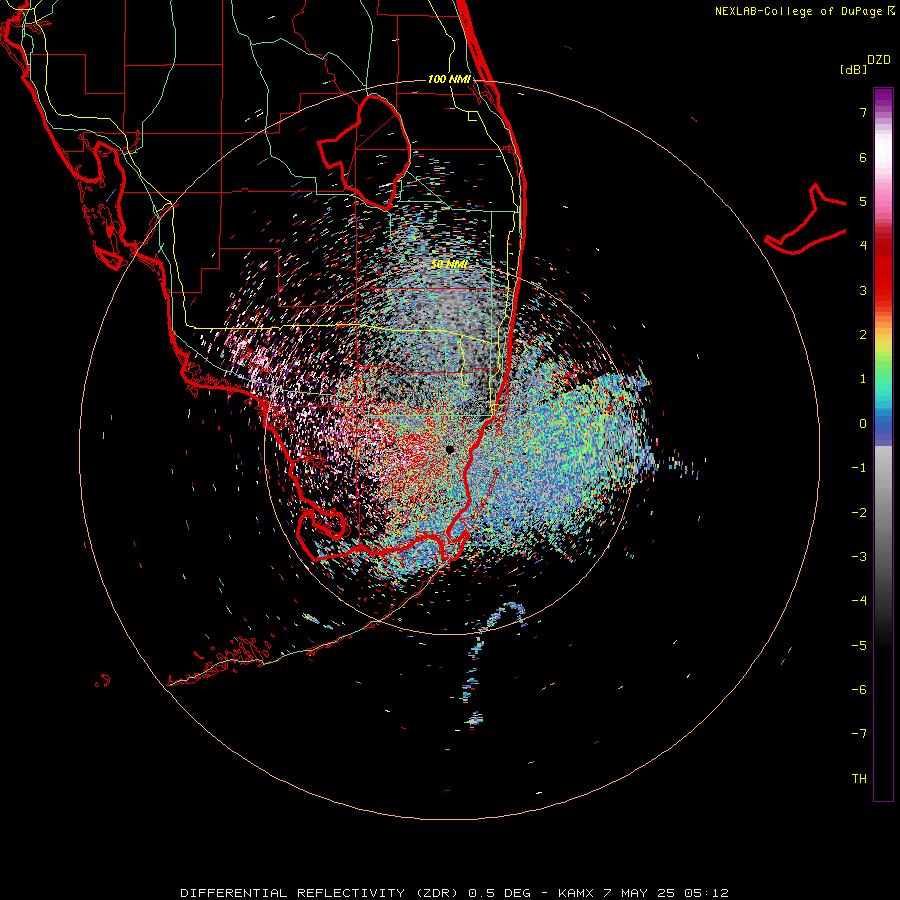
Task: Click the 7 MAY 25 05:12 timestamp
Action: [666, 893]
